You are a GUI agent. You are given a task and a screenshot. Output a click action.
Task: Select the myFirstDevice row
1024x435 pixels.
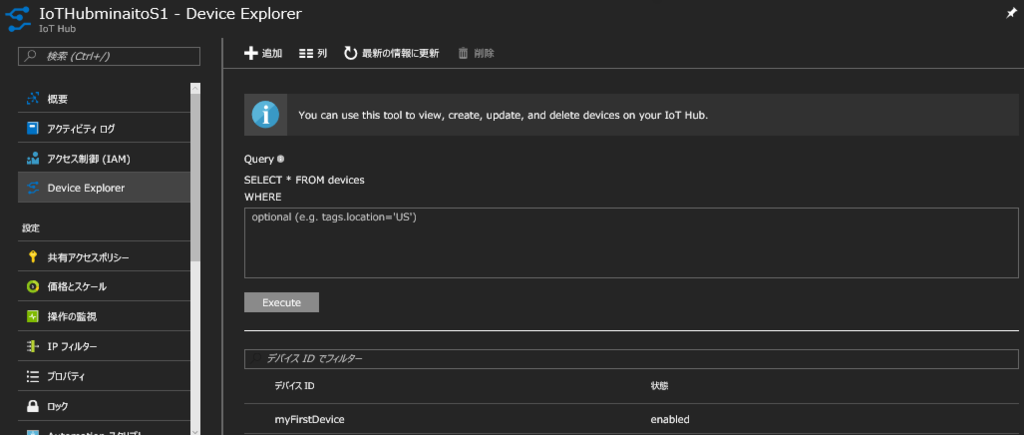631,419
